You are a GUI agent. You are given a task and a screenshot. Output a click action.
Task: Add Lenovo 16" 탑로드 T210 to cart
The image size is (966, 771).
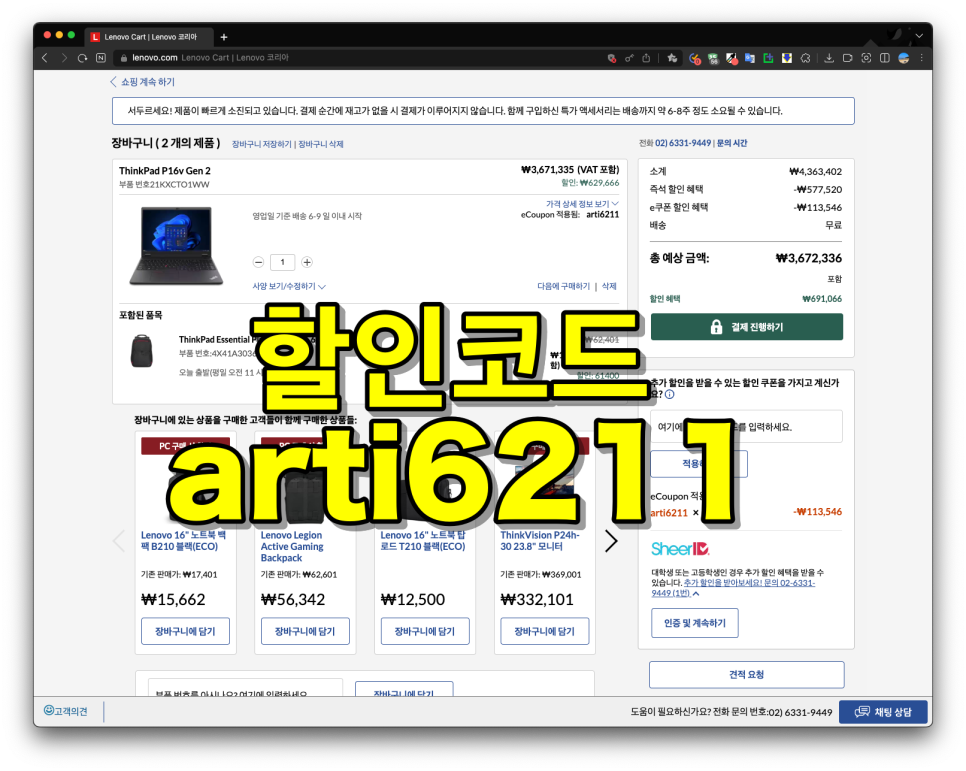tap(425, 631)
